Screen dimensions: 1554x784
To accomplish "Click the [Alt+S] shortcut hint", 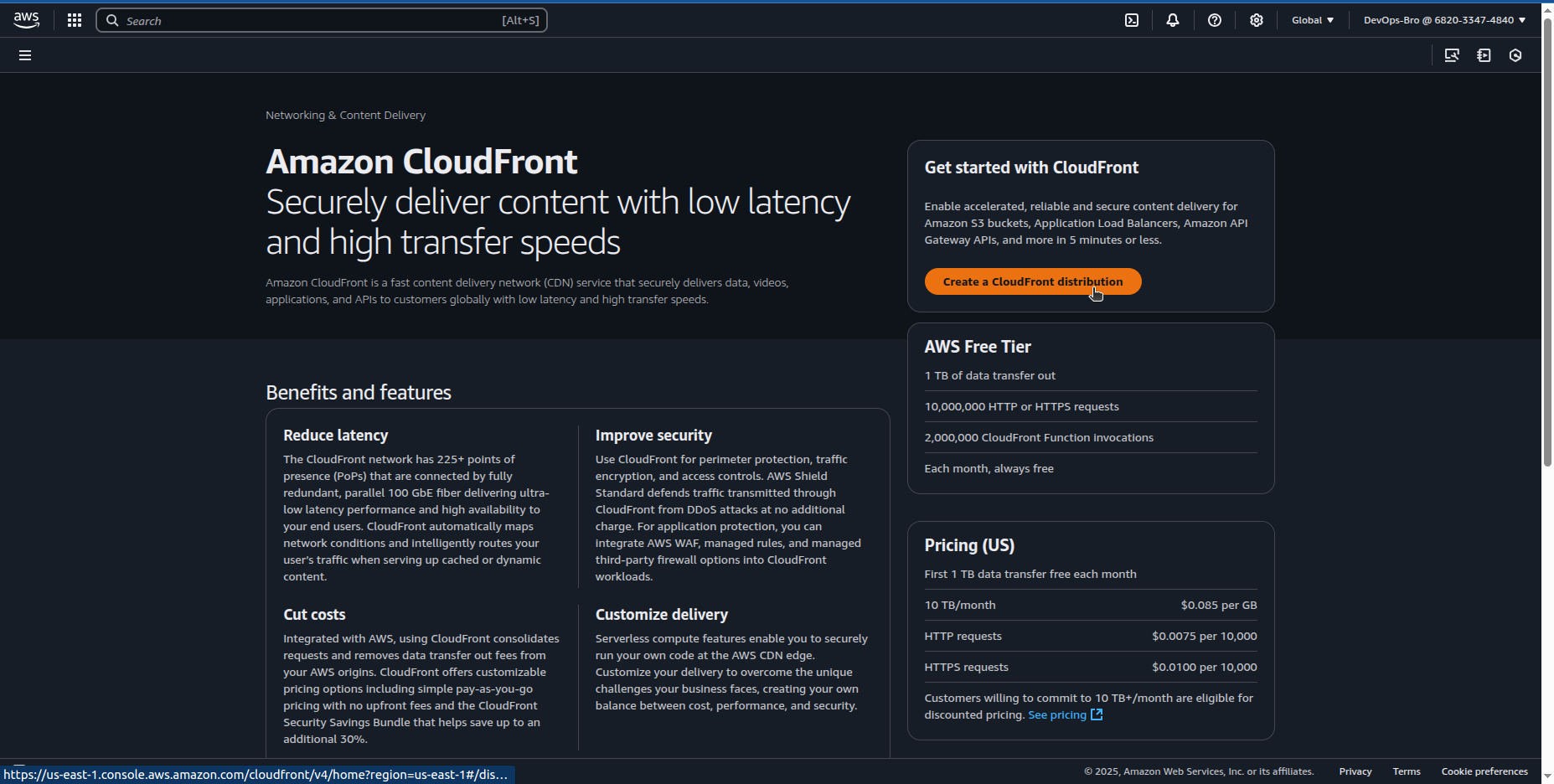I will click(520, 20).
